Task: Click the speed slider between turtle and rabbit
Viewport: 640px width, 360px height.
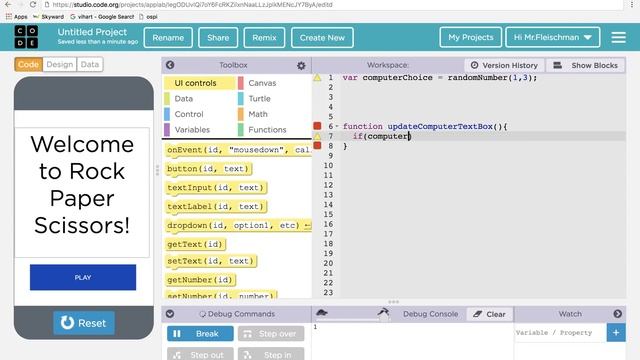Action: (x=352, y=320)
